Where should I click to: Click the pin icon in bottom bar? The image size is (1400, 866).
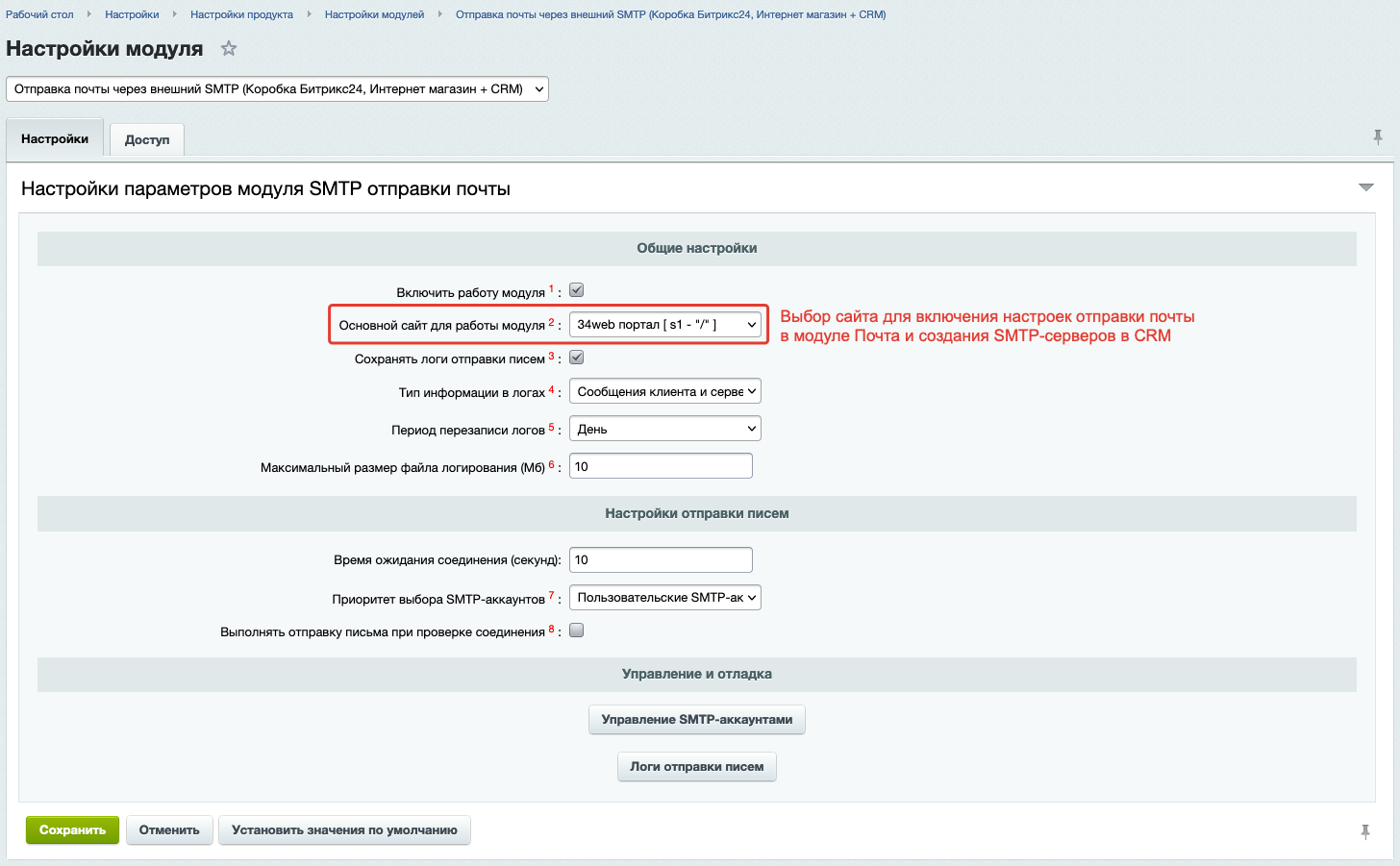1365,831
